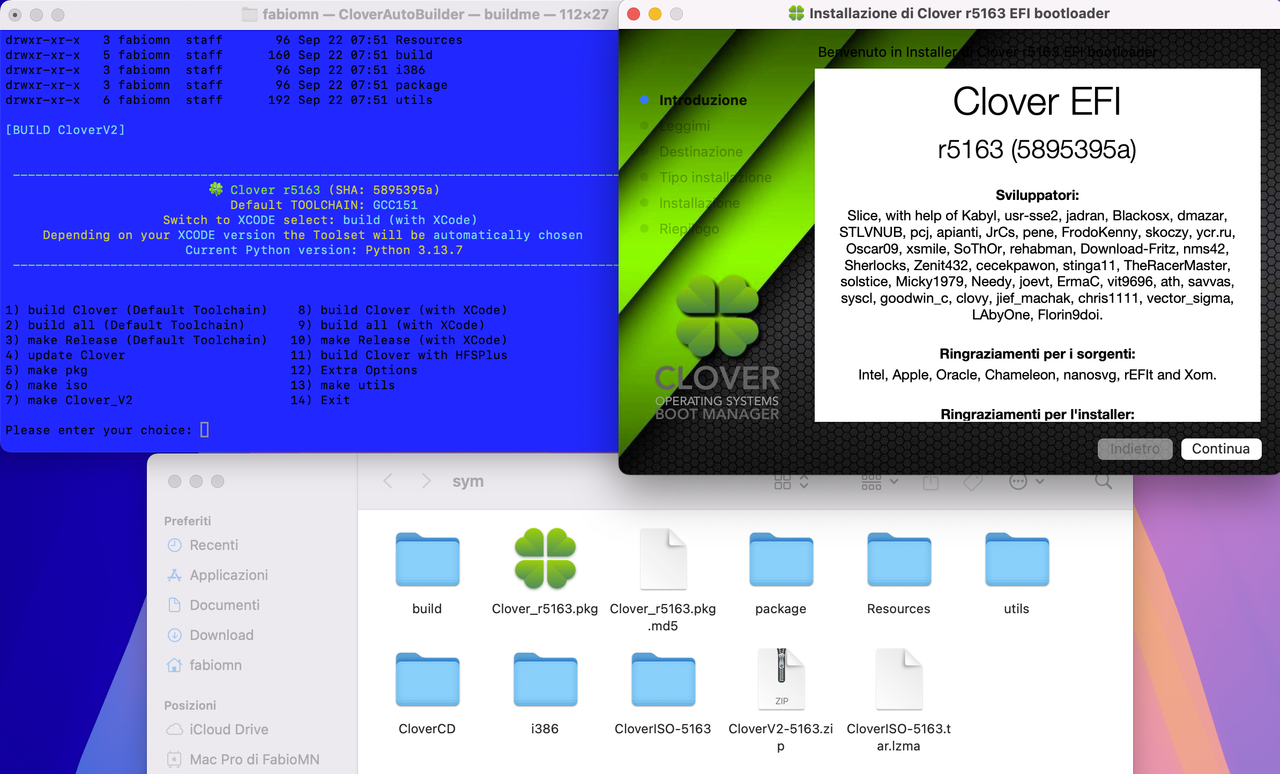Open the build folder in Finder
The height and width of the screenshot is (774, 1280).
[x=427, y=560]
